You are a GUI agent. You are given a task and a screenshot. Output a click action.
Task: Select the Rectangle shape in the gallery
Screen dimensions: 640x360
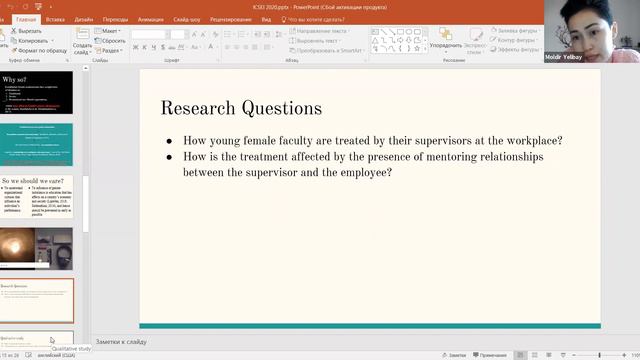point(400,31)
